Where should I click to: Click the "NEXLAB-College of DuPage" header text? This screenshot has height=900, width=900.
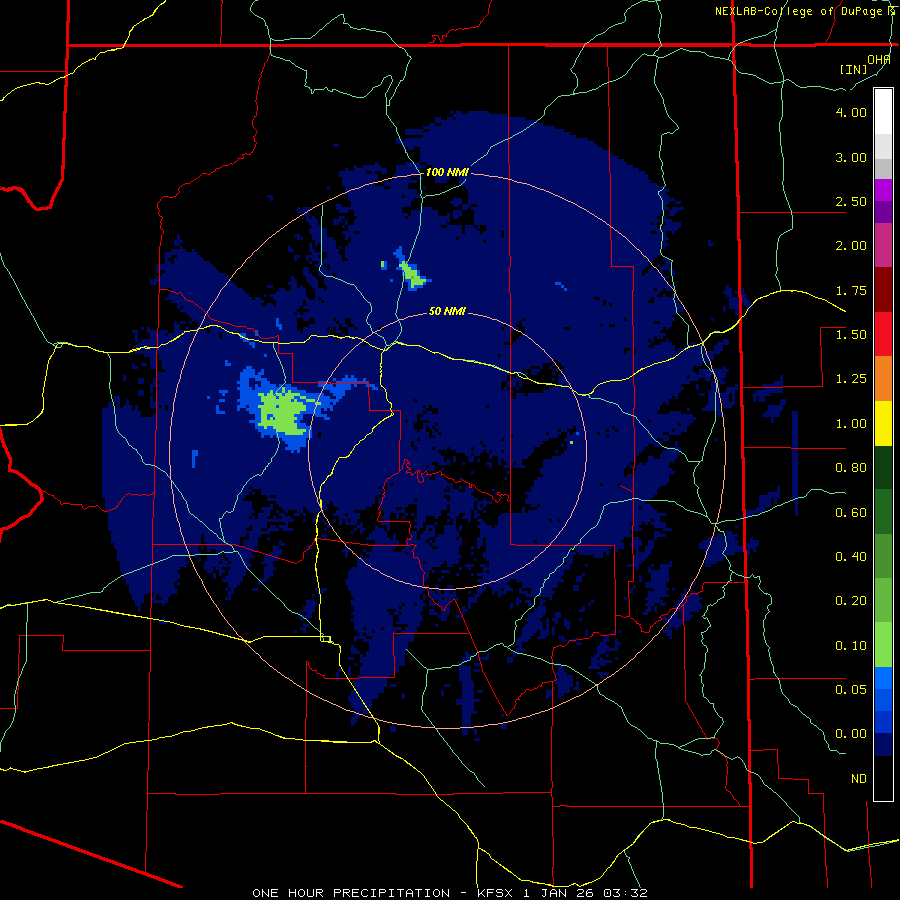tap(798, 11)
